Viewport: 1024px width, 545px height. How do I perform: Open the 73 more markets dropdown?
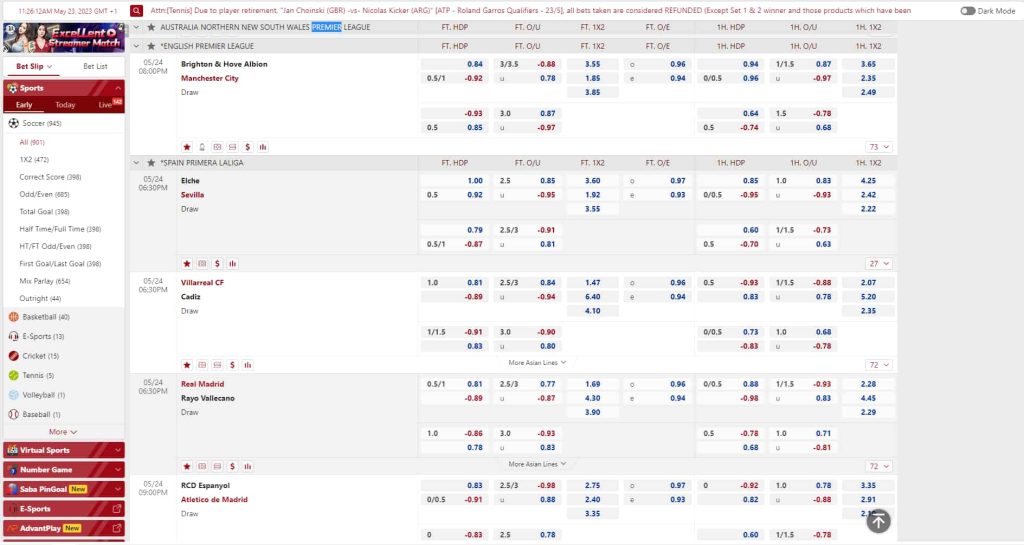[x=879, y=147]
